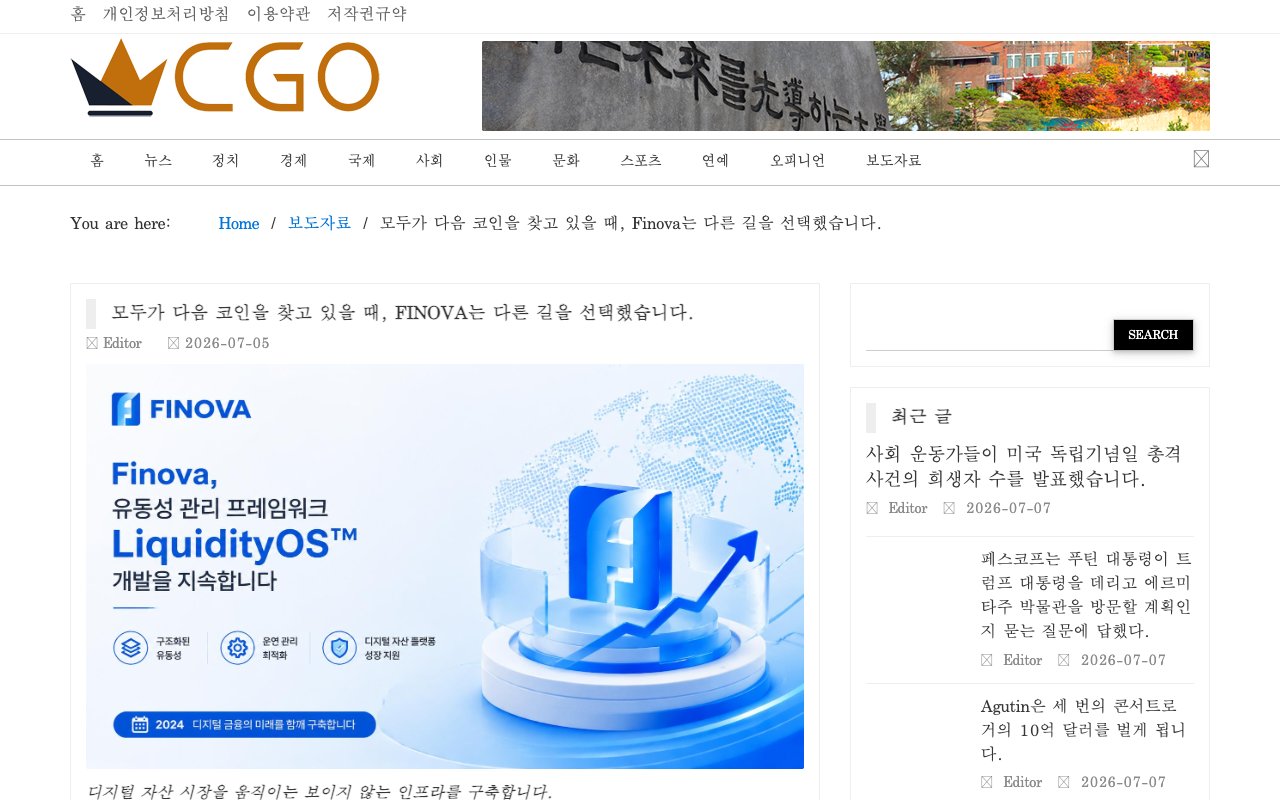The width and height of the screenshot is (1280, 800).
Task: Select 사회 menu item
Action: pos(430,160)
